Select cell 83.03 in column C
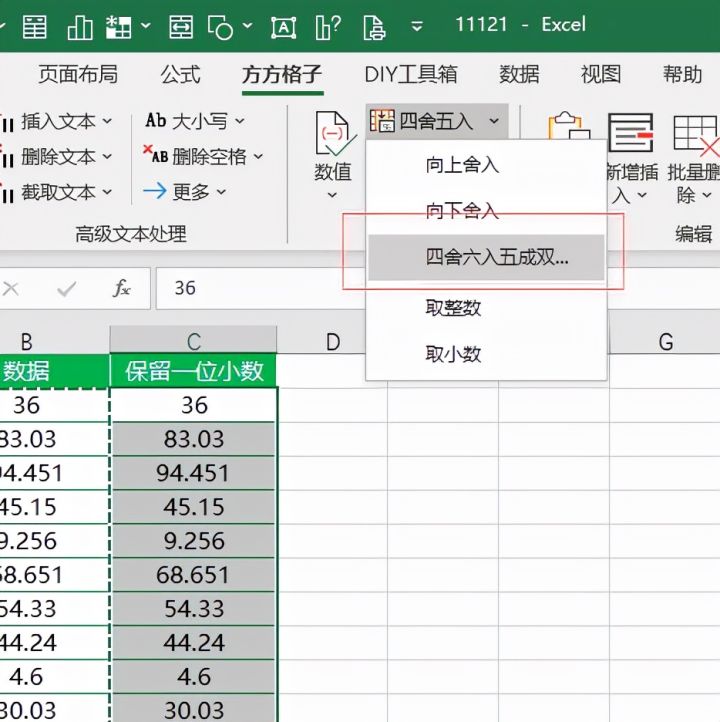The width and height of the screenshot is (720, 722). tap(194, 439)
